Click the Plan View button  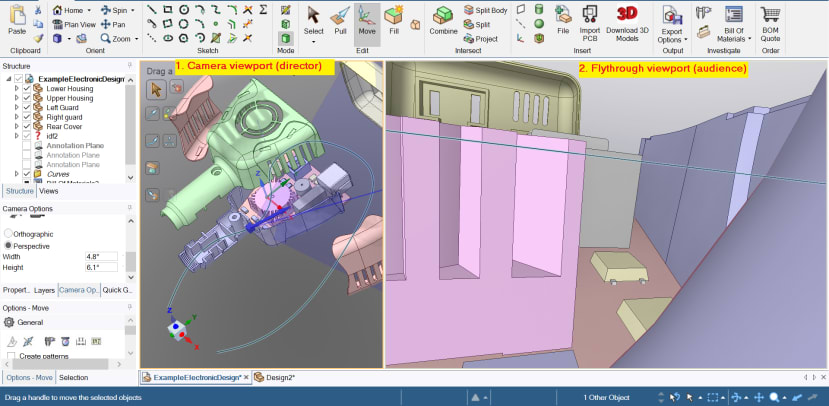coord(74,24)
